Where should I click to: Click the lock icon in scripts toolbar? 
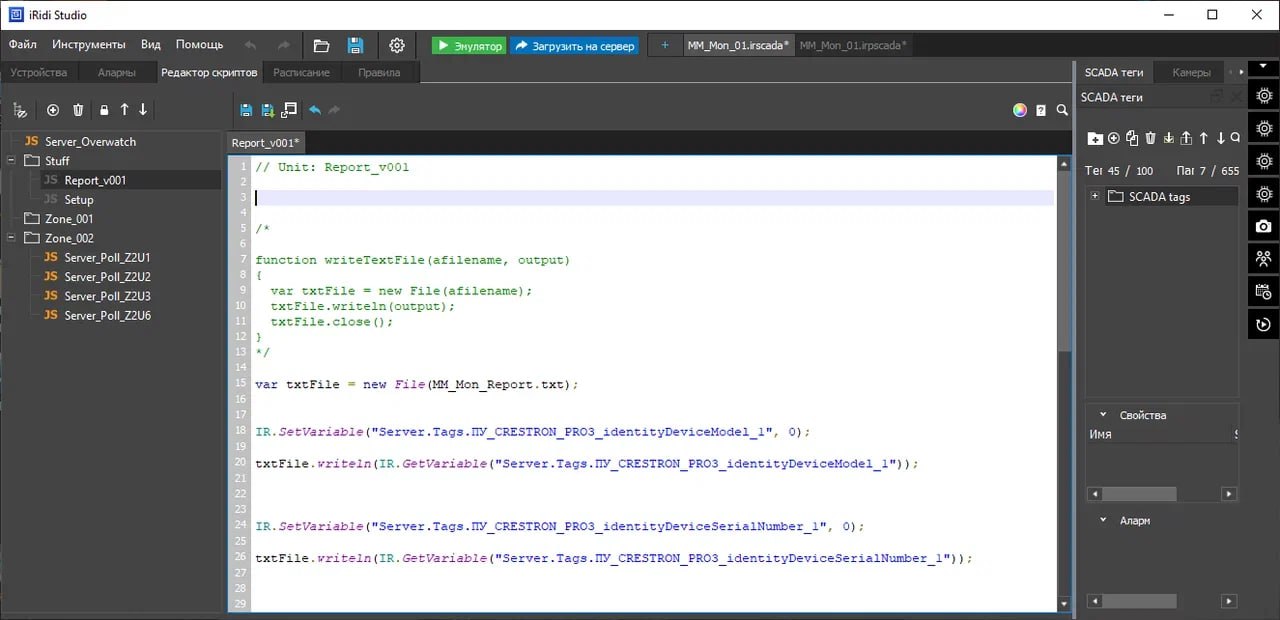[x=104, y=110]
